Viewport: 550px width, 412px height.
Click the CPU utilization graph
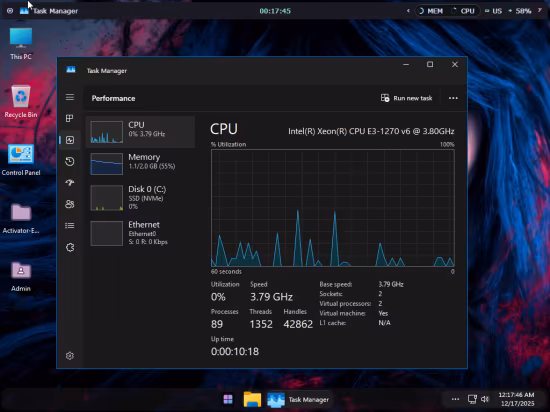click(333, 208)
